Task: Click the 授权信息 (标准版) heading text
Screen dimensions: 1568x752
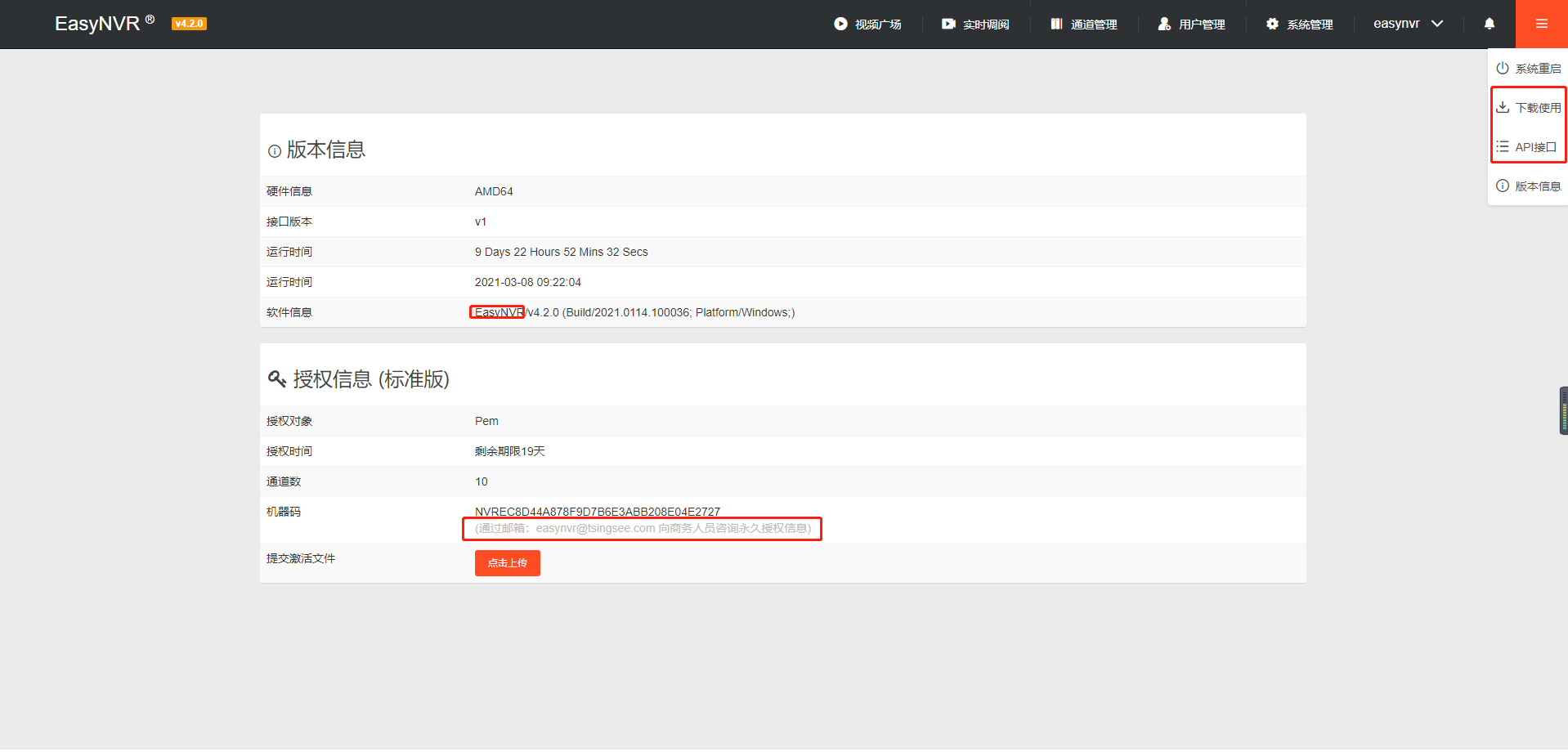Action: (371, 378)
